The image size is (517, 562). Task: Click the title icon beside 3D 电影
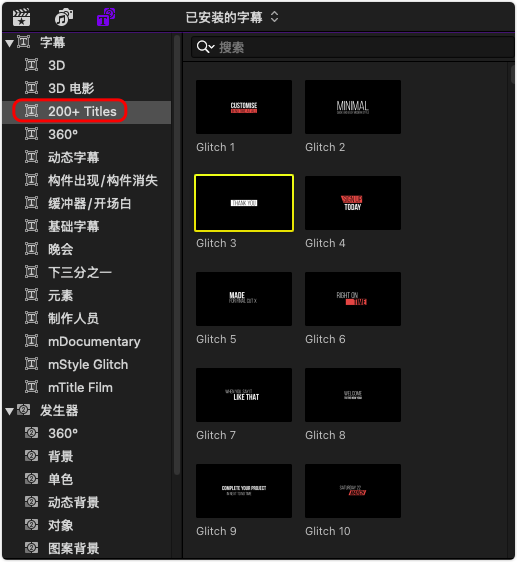pyautogui.click(x=32, y=88)
